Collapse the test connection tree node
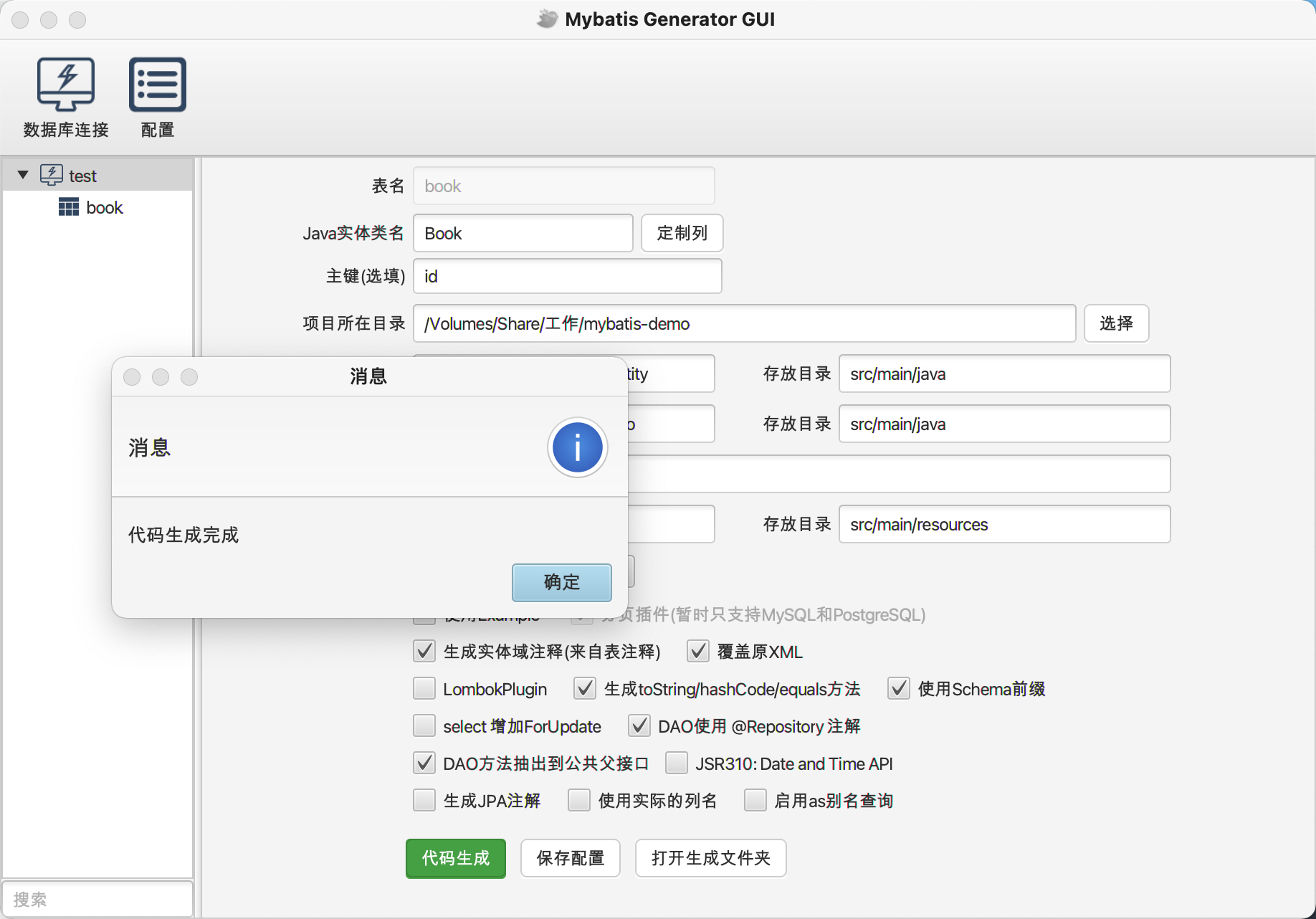The width and height of the screenshot is (1316, 919). tap(23, 175)
